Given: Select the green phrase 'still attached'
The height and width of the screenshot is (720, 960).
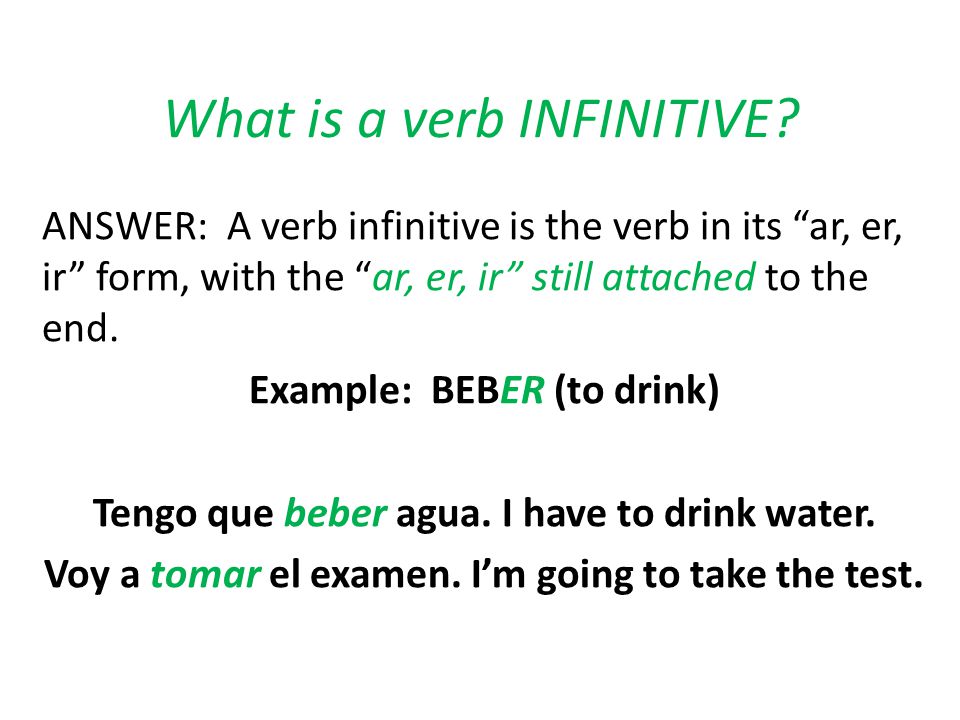Looking at the screenshot, I should pos(643,278).
